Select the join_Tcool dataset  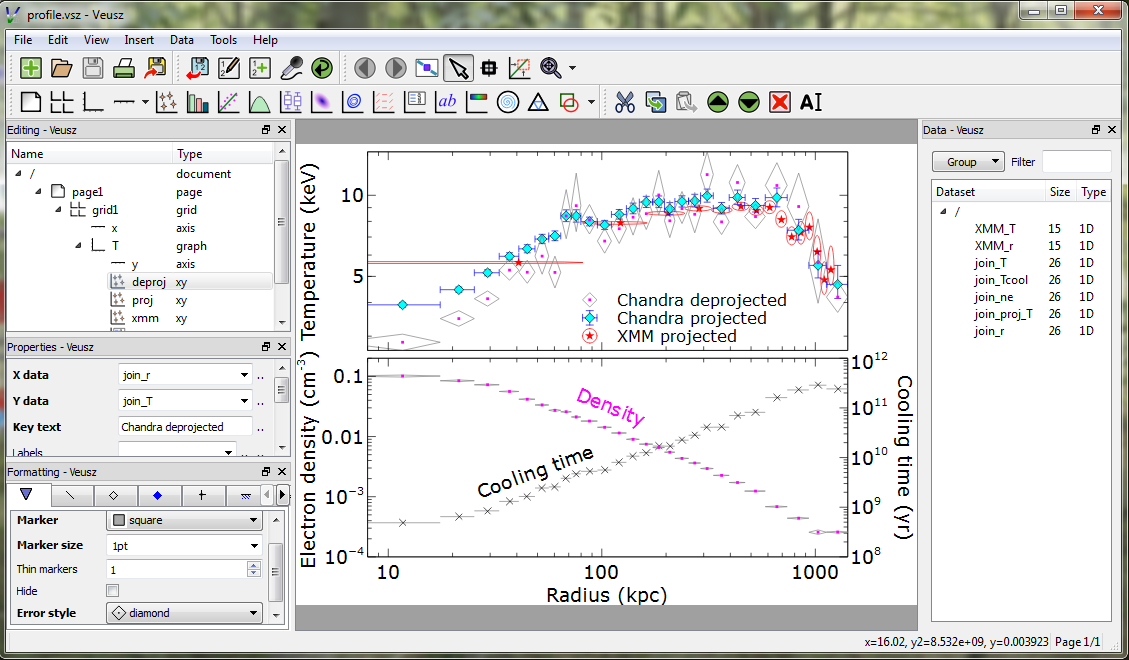[x=1000, y=280]
